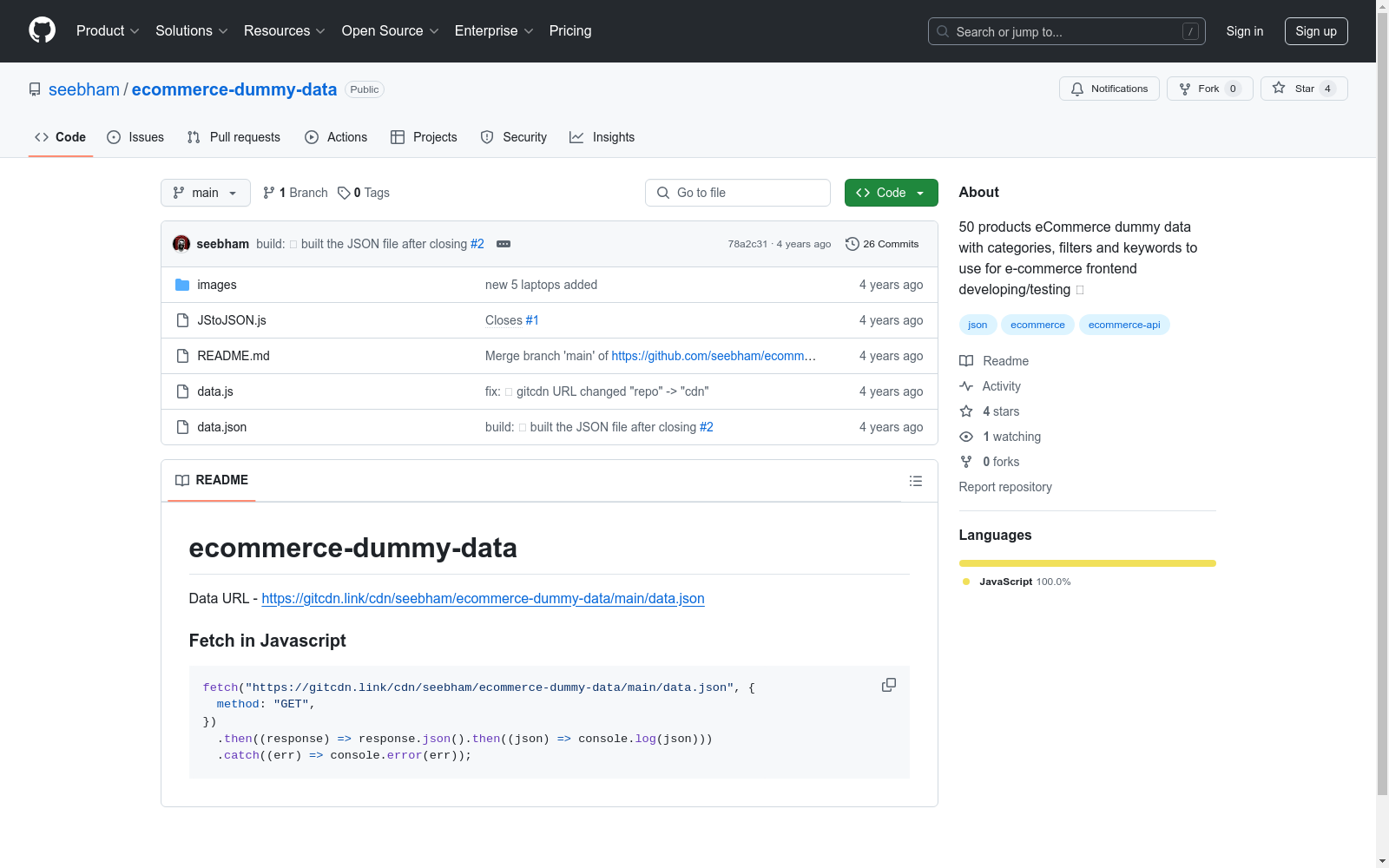Expand the Resources menu
This screenshot has height=868, width=1389.
click(x=285, y=31)
